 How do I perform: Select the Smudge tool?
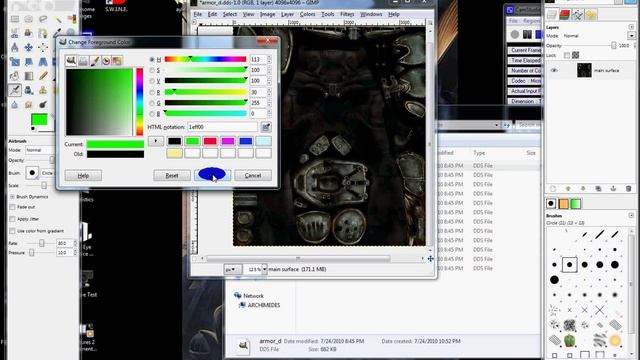[x=29, y=104]
